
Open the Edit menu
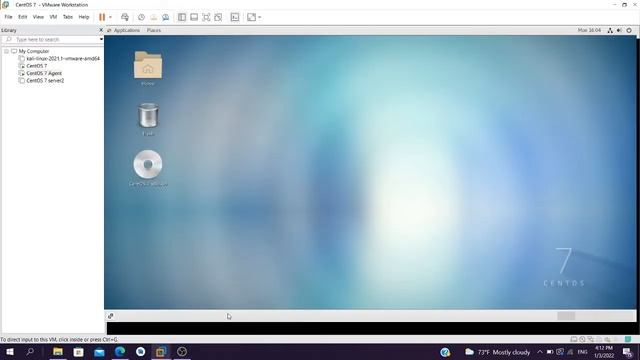(22, 17)
